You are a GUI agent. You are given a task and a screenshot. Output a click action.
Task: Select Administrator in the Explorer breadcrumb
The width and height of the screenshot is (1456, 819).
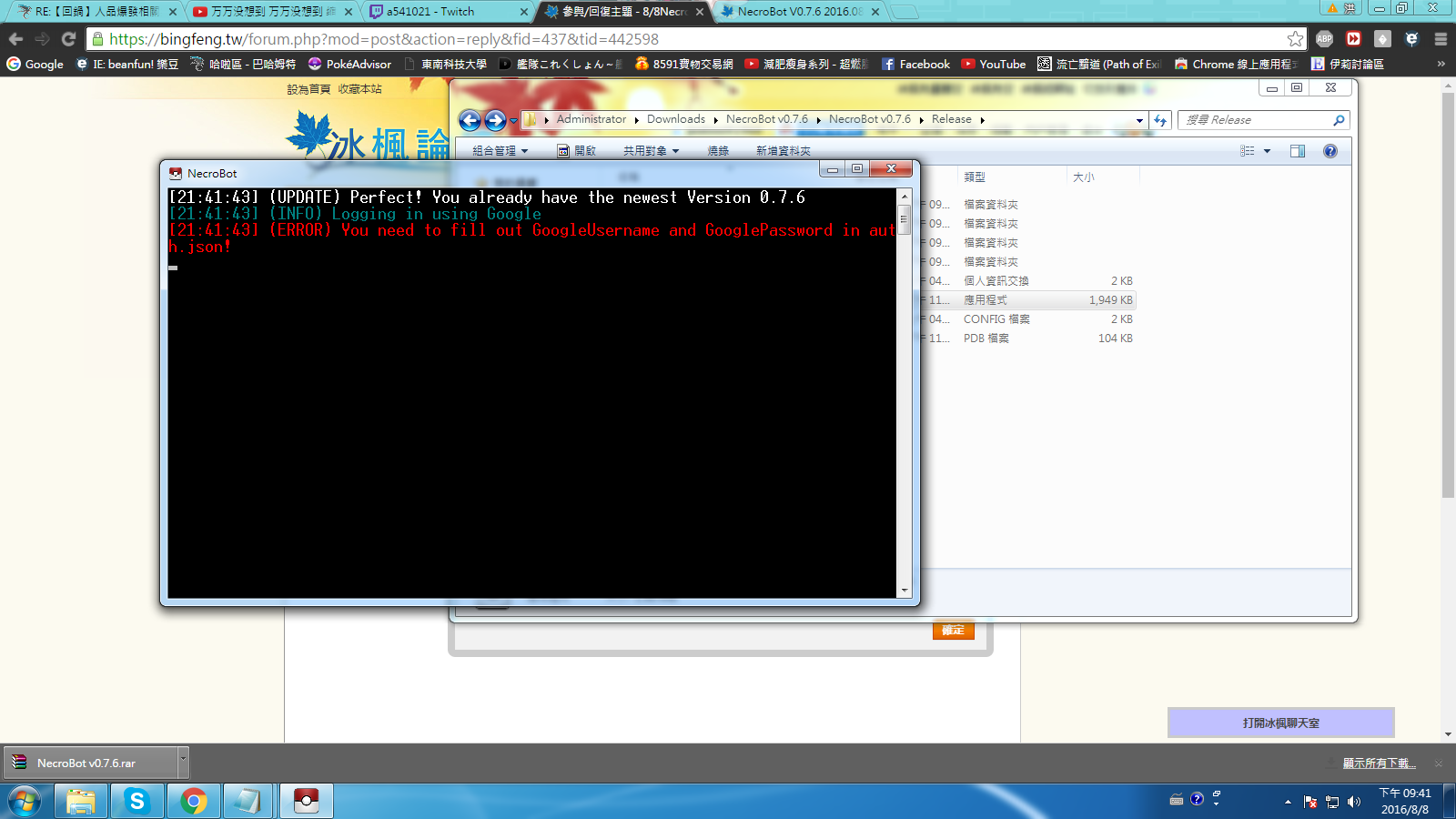(591, 119)
